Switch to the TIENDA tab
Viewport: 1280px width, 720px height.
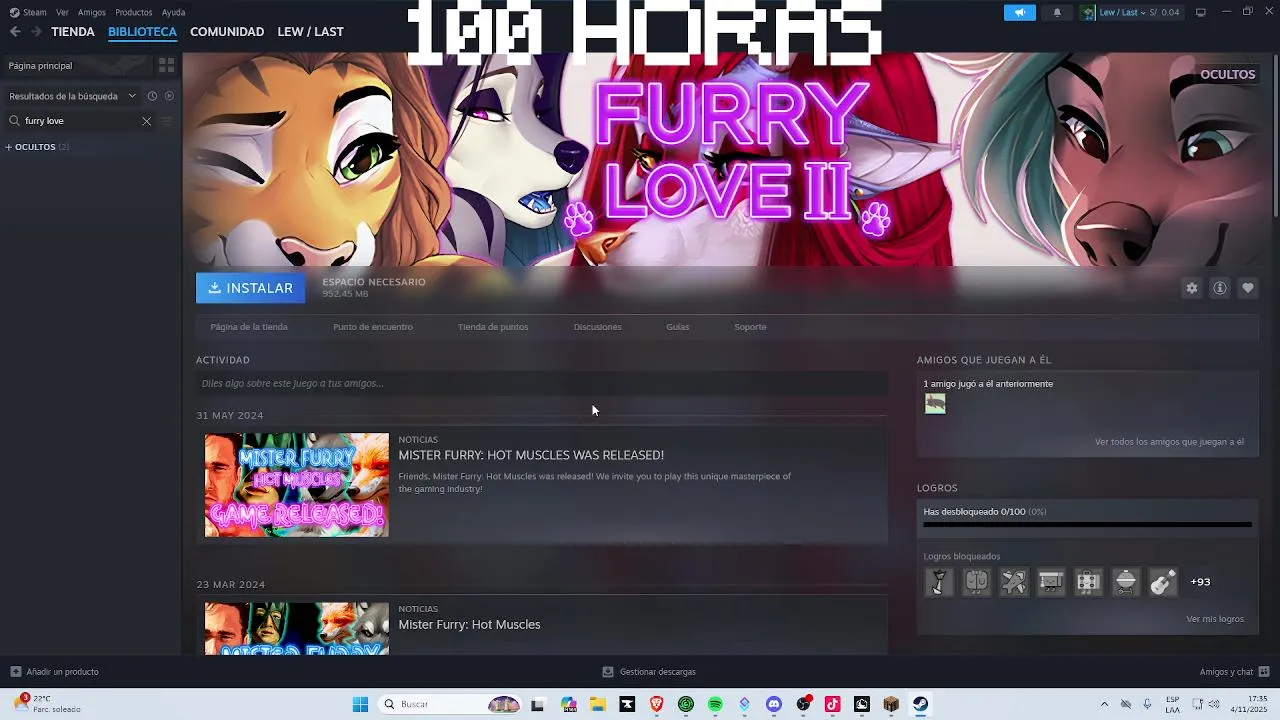[x=73, y=32]
